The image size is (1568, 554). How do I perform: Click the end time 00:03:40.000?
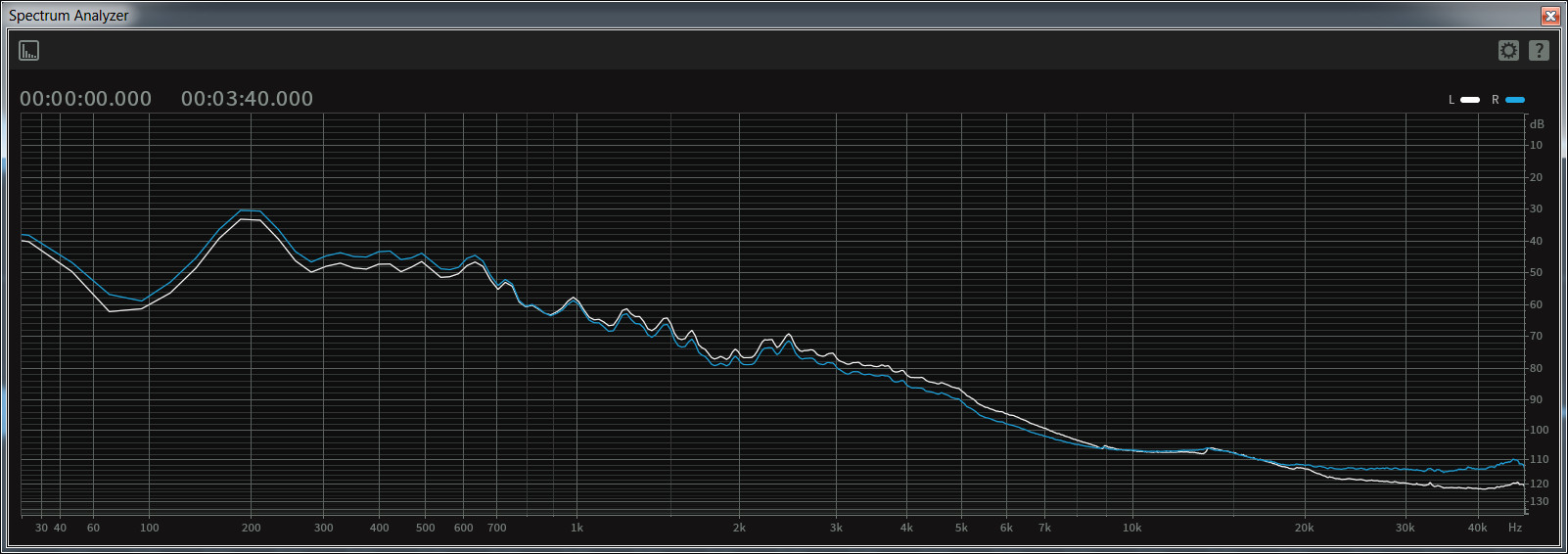[247, 99]
